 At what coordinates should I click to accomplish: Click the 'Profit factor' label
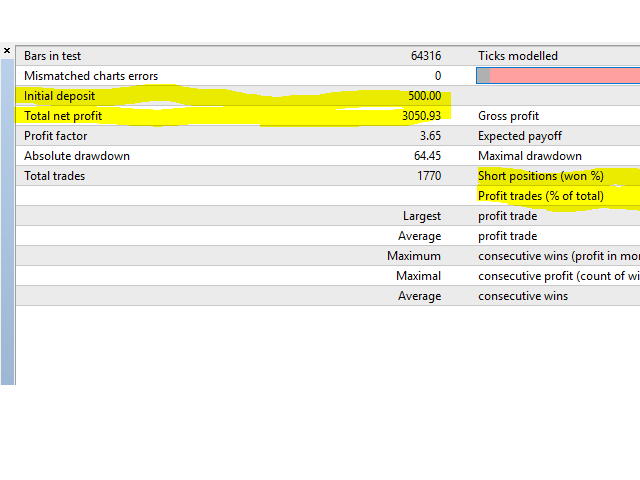(56, 136)
